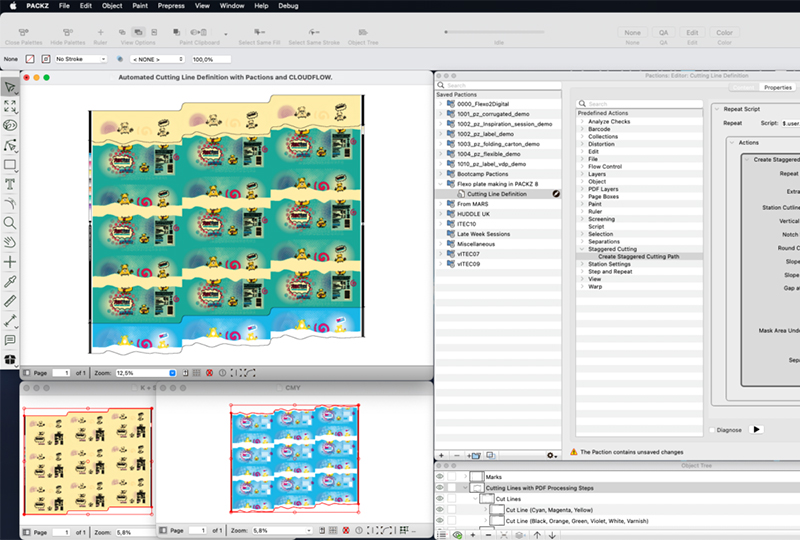Select the arrow selection tool
This screenshot has height=540, width=800.
coord(9,87)
